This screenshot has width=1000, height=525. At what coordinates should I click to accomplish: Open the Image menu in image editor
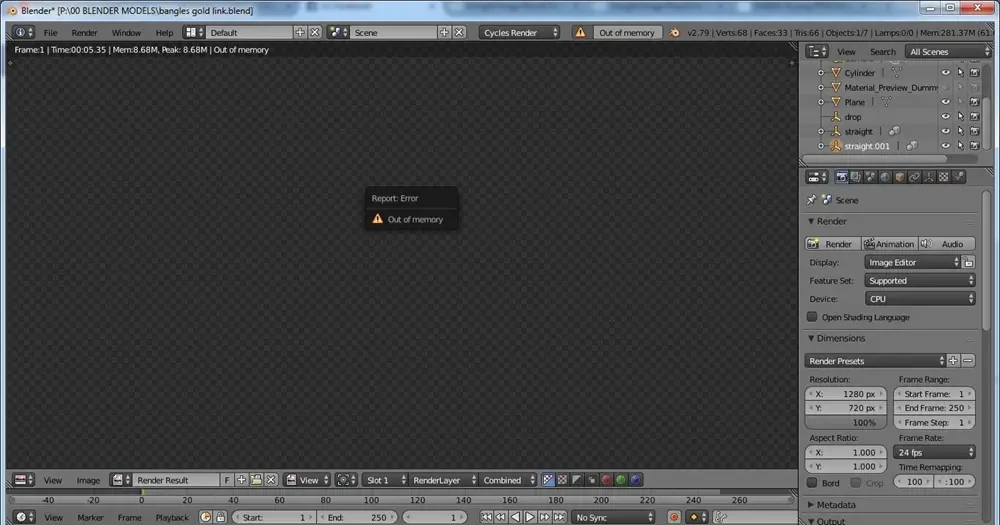(x=88, y=480)
